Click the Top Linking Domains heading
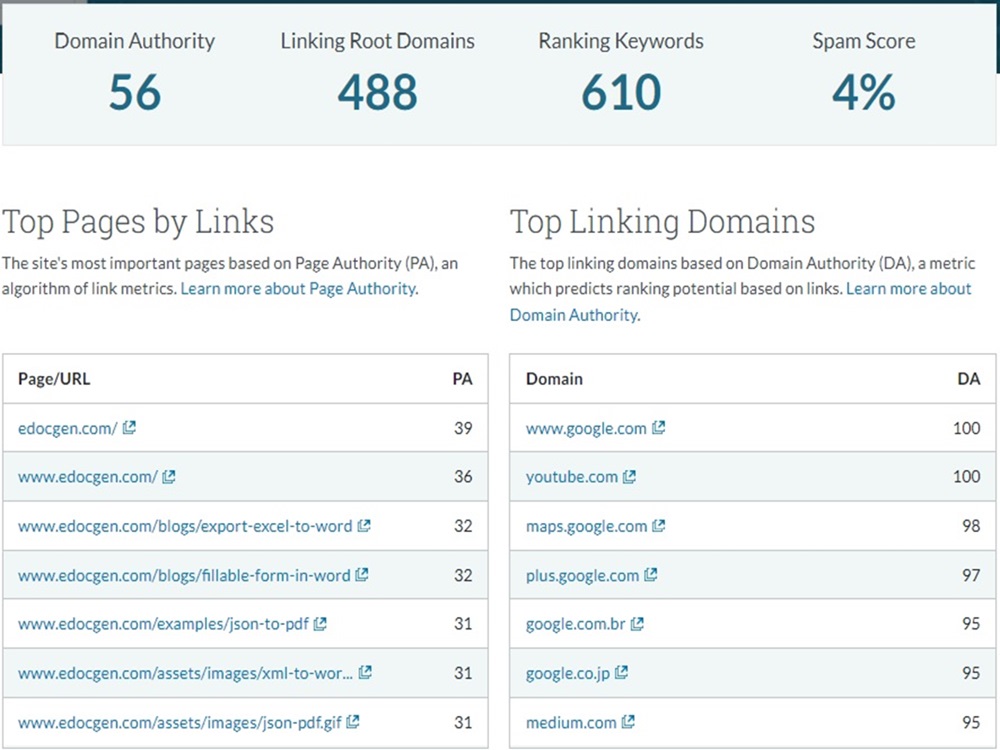The width and height of the screenshot is (1000, 750). pos(662,223)
